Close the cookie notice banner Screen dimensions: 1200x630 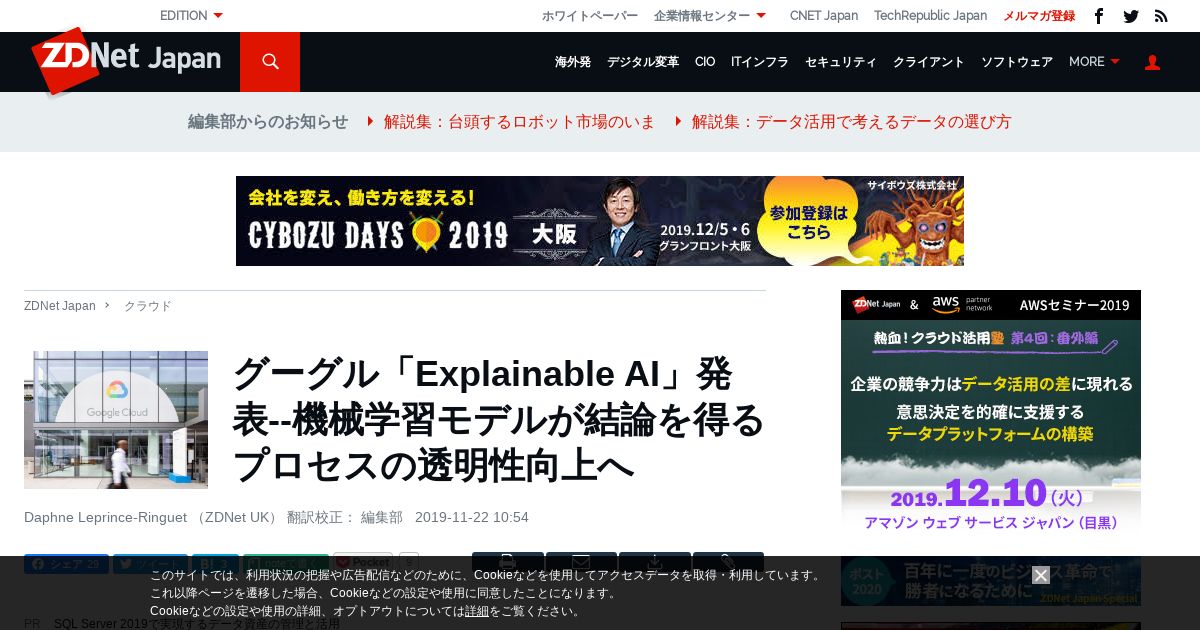[x=1041, y=575]
